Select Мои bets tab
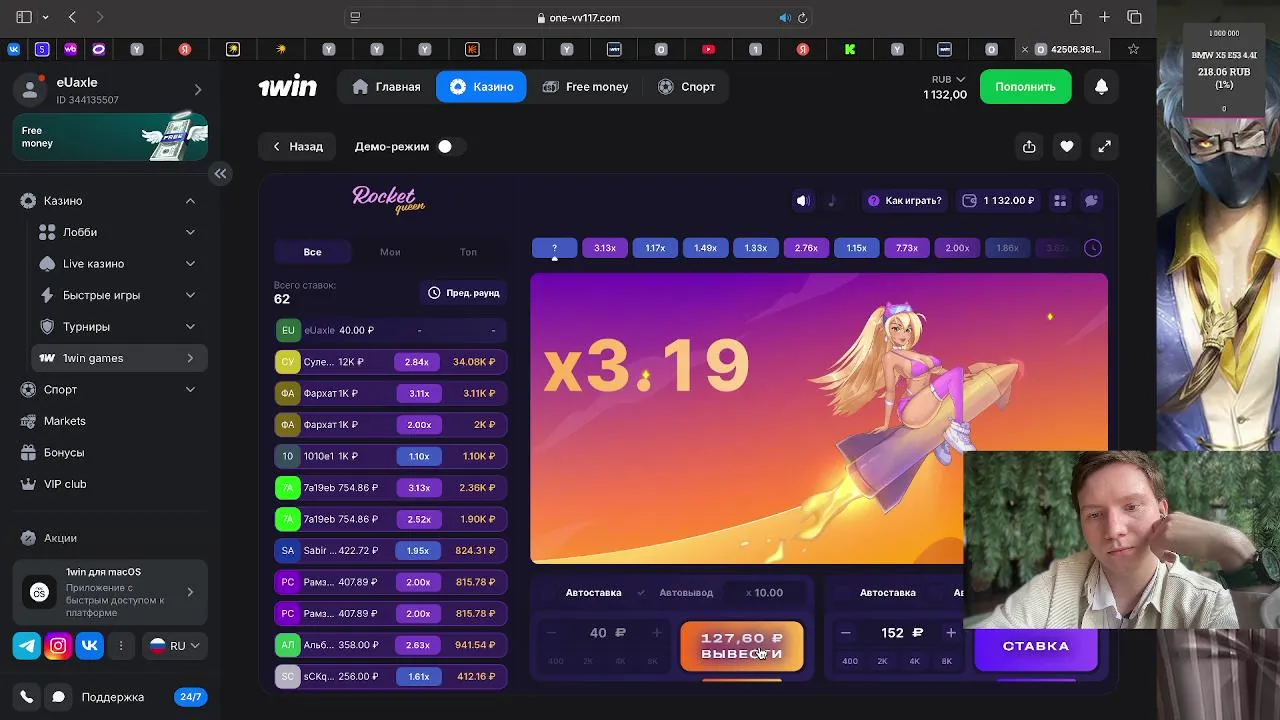 pos(390,252)
